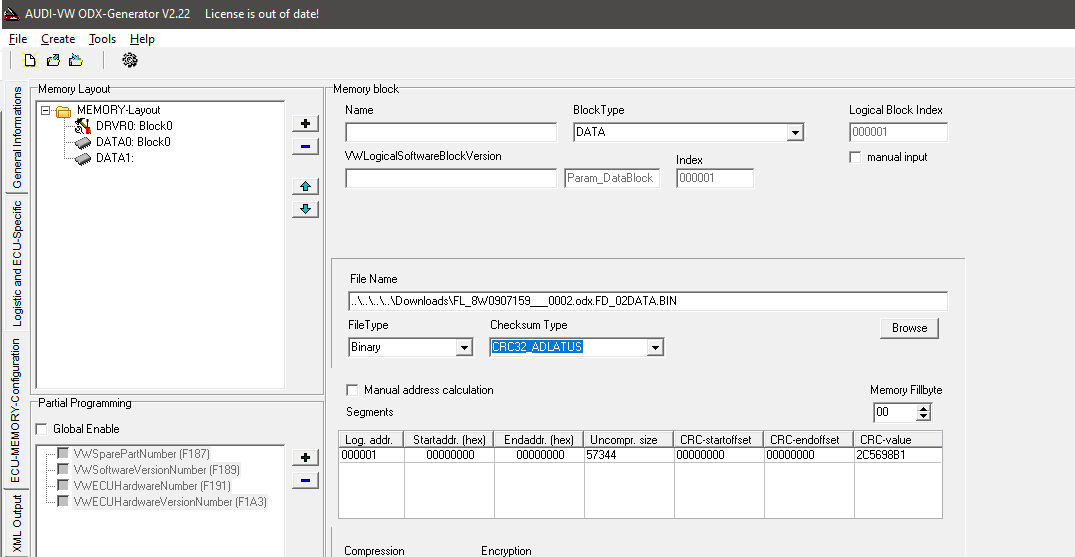The height and width of the screenshot is (557, 1075).
Task: Select the MEMORY-Layout root label
Action: (x=119, y=110)
